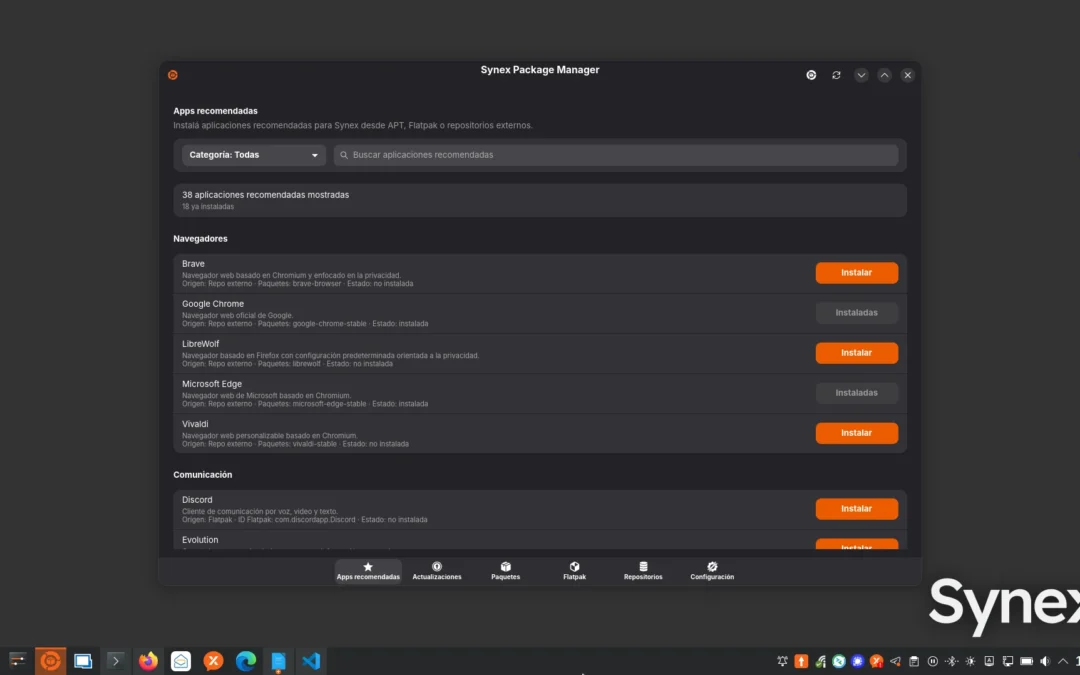Click the Navegadores section heading
The height and width of the screenshot is (675, 1080).
[200, 238]
